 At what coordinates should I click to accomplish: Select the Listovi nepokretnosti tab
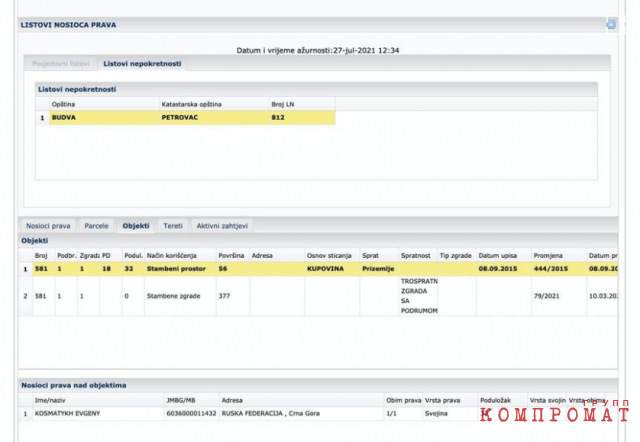click(142, 64)
